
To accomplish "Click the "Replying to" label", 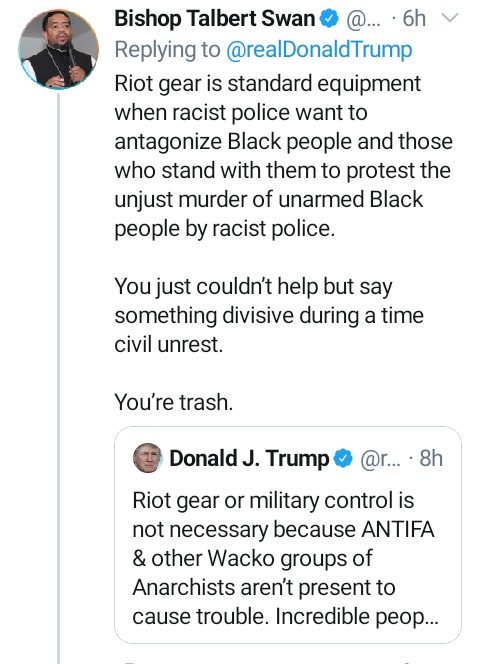I will pos(167,50).
